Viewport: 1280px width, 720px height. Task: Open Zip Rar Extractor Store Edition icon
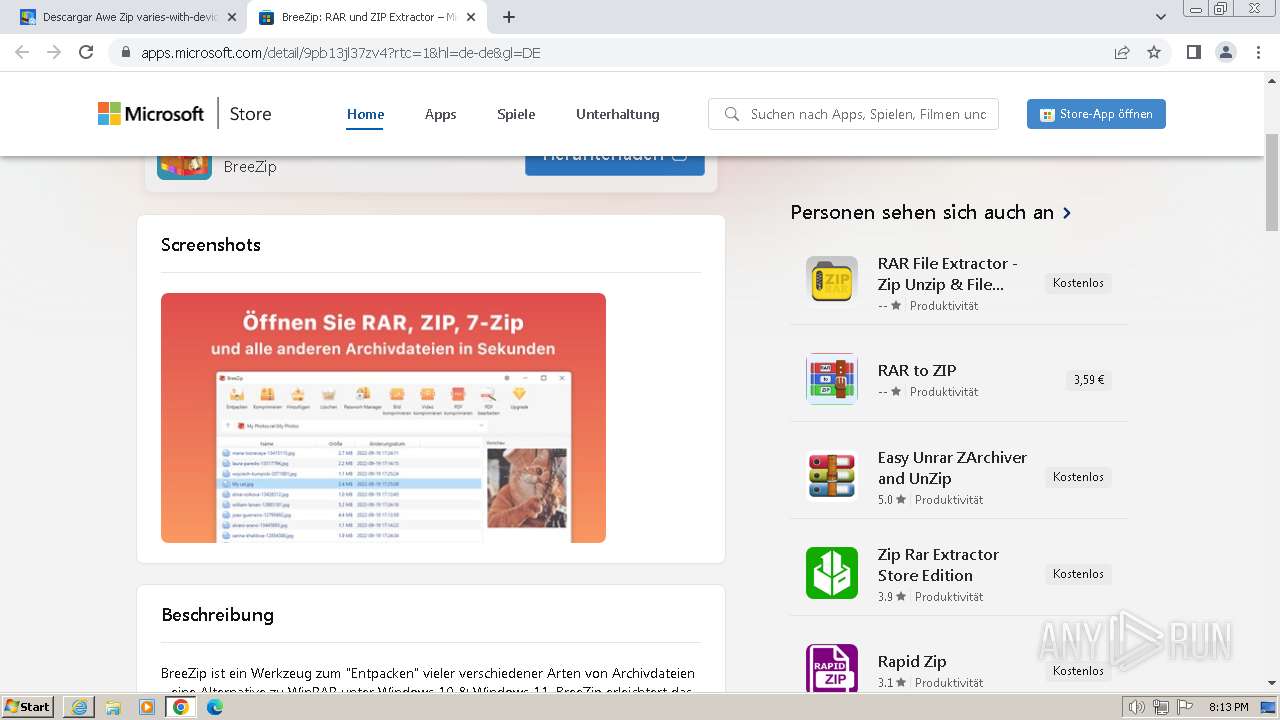[x=832, y=573]
